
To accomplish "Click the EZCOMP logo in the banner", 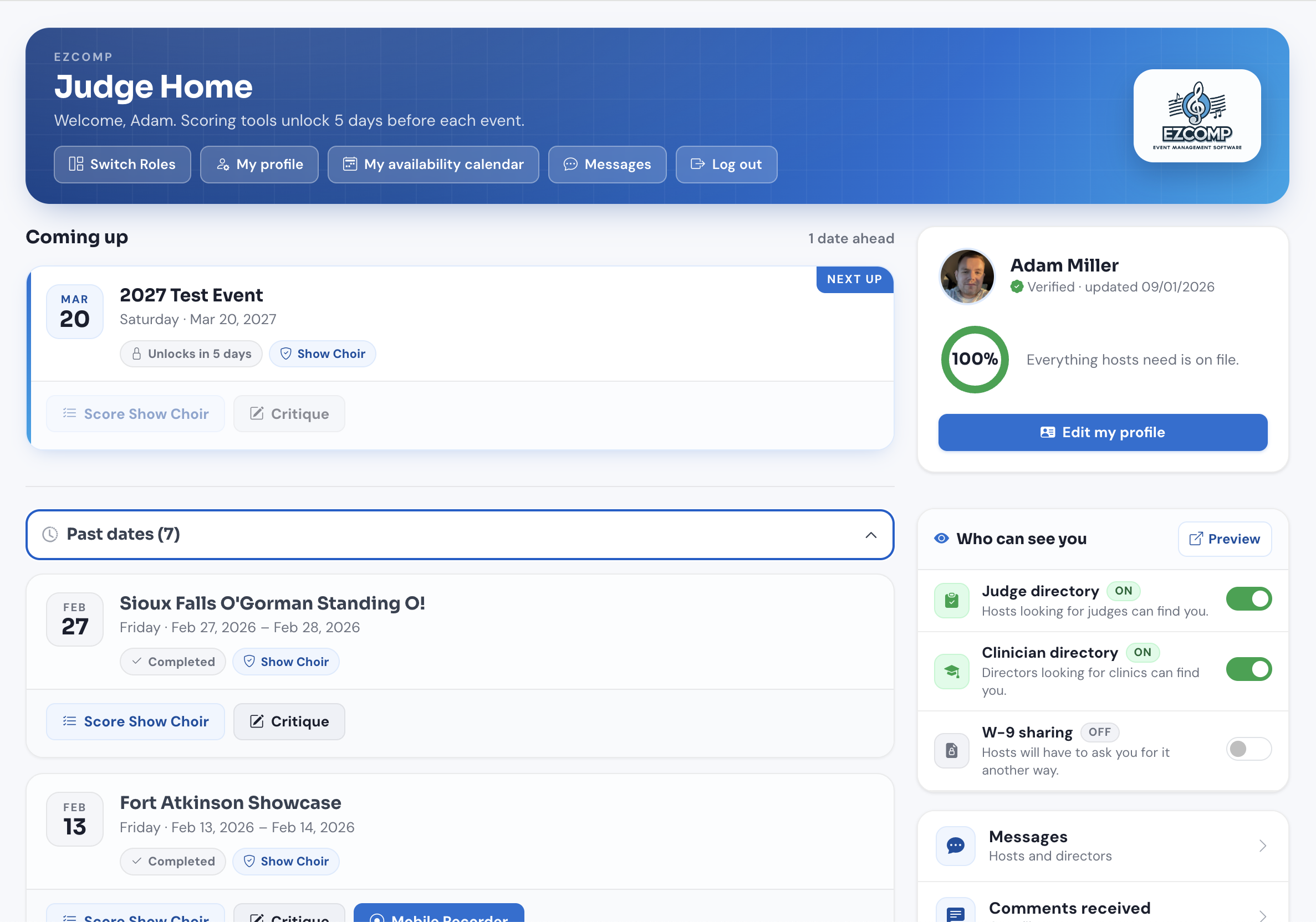I will coord(1197,116).
